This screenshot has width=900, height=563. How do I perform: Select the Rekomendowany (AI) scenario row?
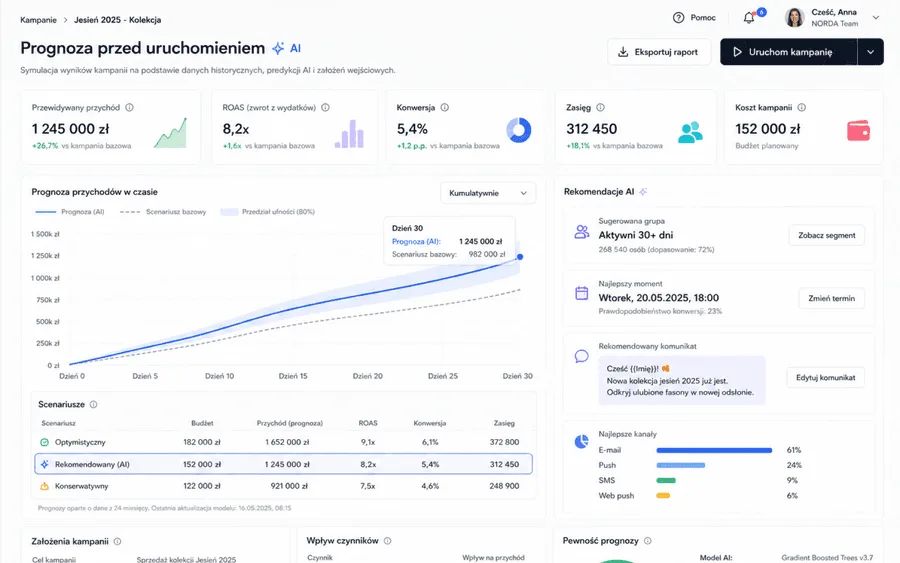click(284, 464)
